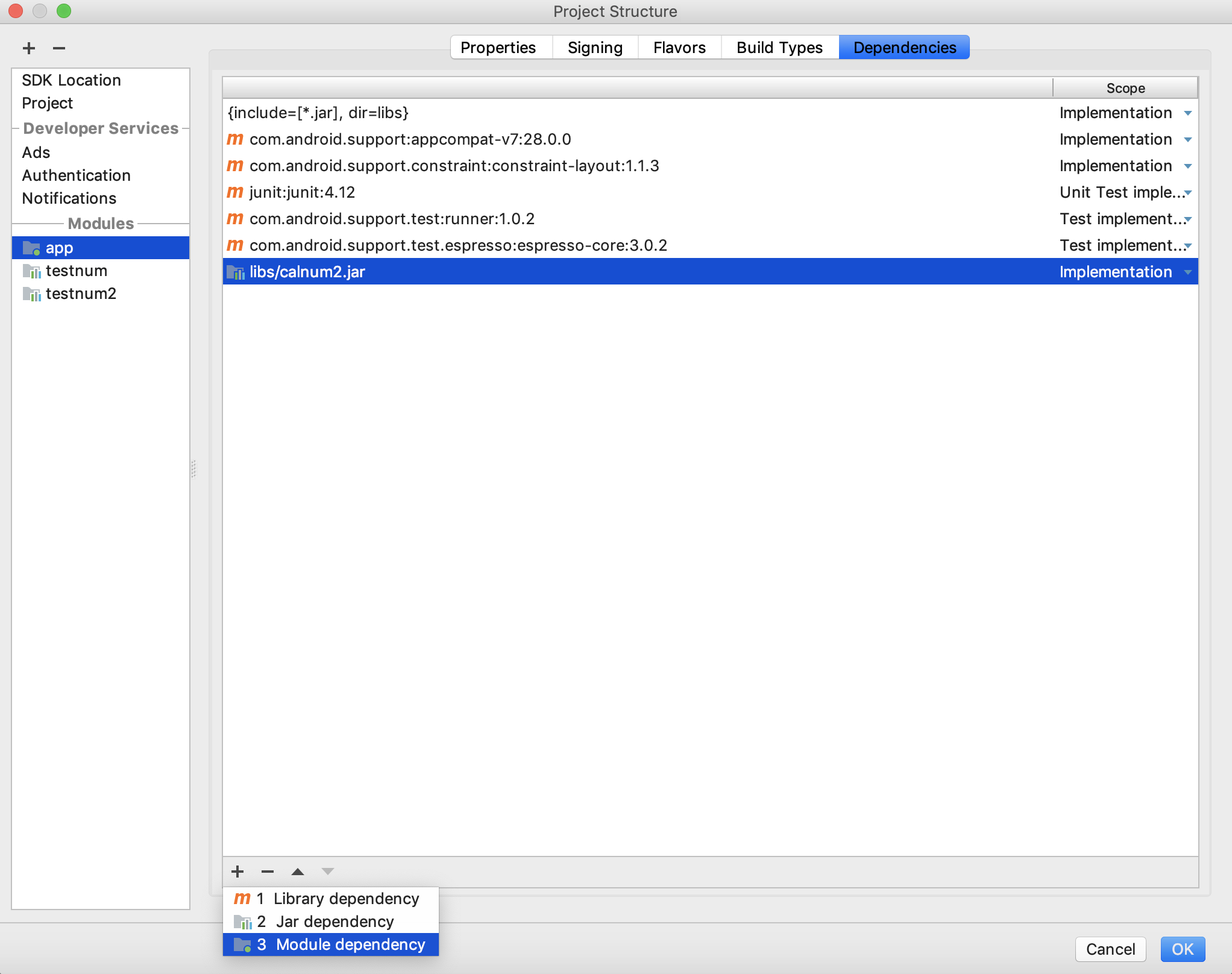1232x974 pixels.
Task: Click the Maven icon beside espresso-core
Action: click(235, 245)
